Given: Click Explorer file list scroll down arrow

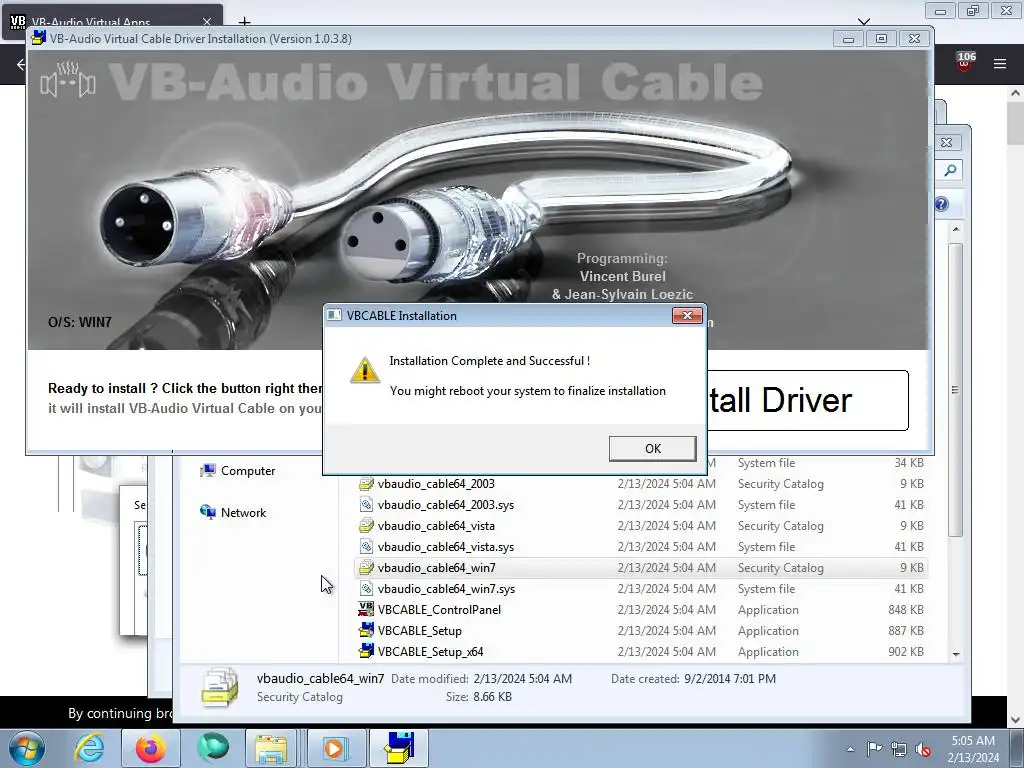Looking at the screenshot, I should [956, 654].
